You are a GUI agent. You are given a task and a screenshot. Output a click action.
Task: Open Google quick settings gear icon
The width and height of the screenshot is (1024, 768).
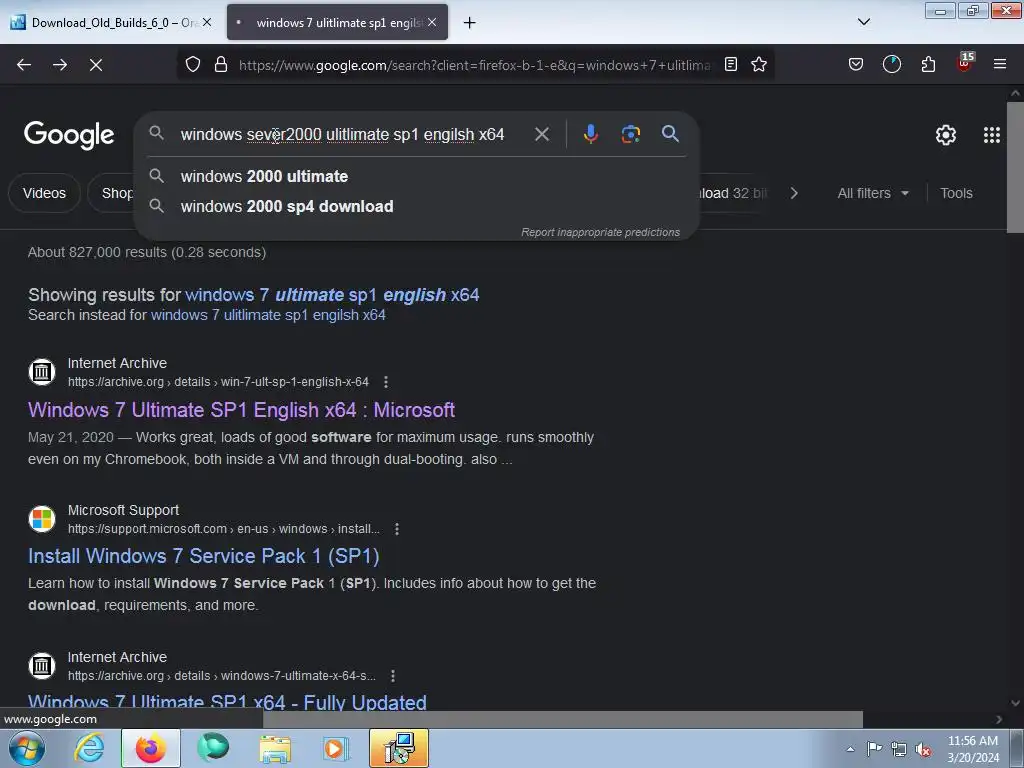[x=946, y=135]
